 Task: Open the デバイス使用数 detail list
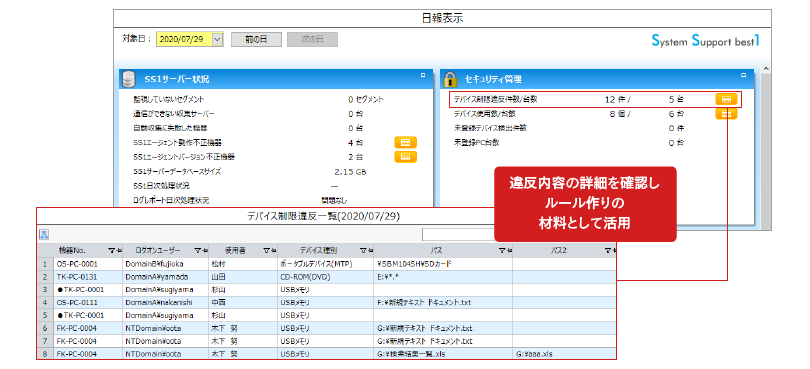[726, 114]
